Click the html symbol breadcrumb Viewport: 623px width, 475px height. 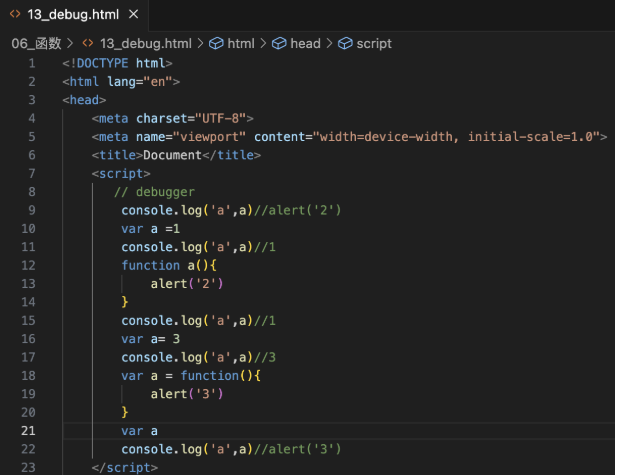pos(241,43)
